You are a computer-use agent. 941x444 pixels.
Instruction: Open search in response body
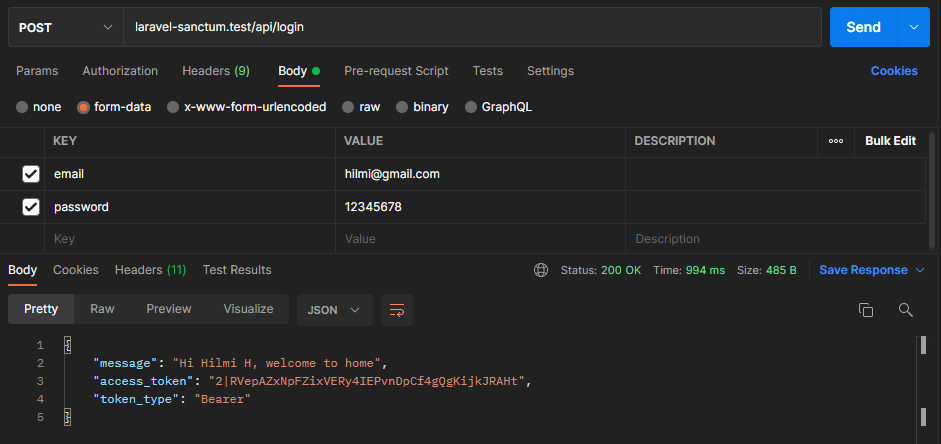pos(906,310)
